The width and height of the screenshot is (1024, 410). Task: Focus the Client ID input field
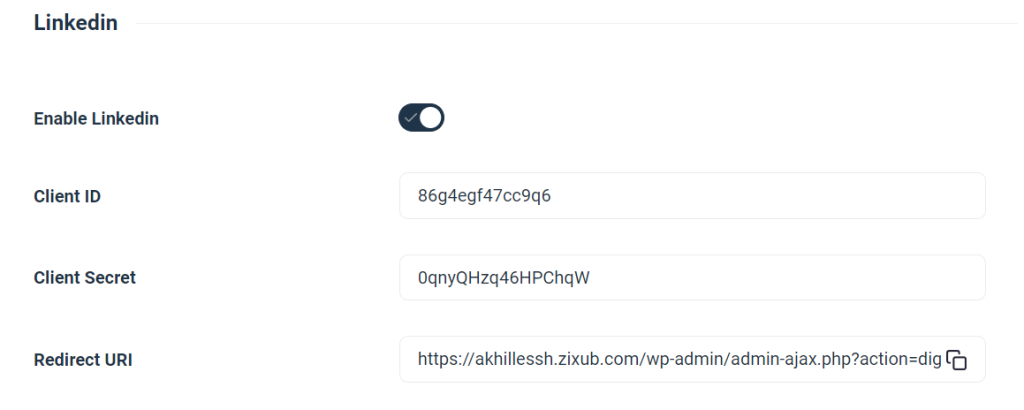(692, 196)
